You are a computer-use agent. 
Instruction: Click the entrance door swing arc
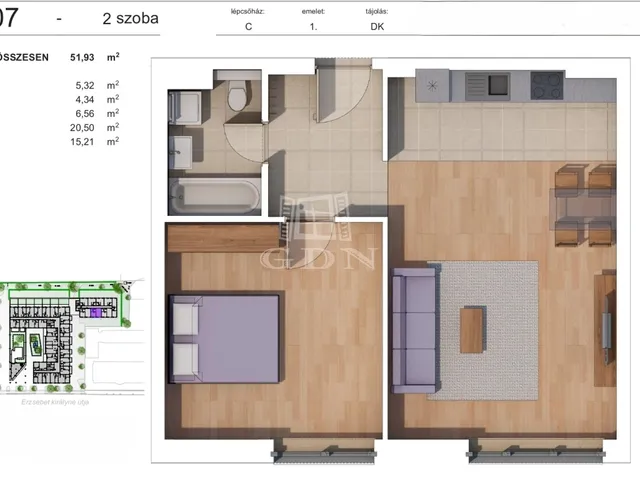pyautogui.click(x=343, y=96)
